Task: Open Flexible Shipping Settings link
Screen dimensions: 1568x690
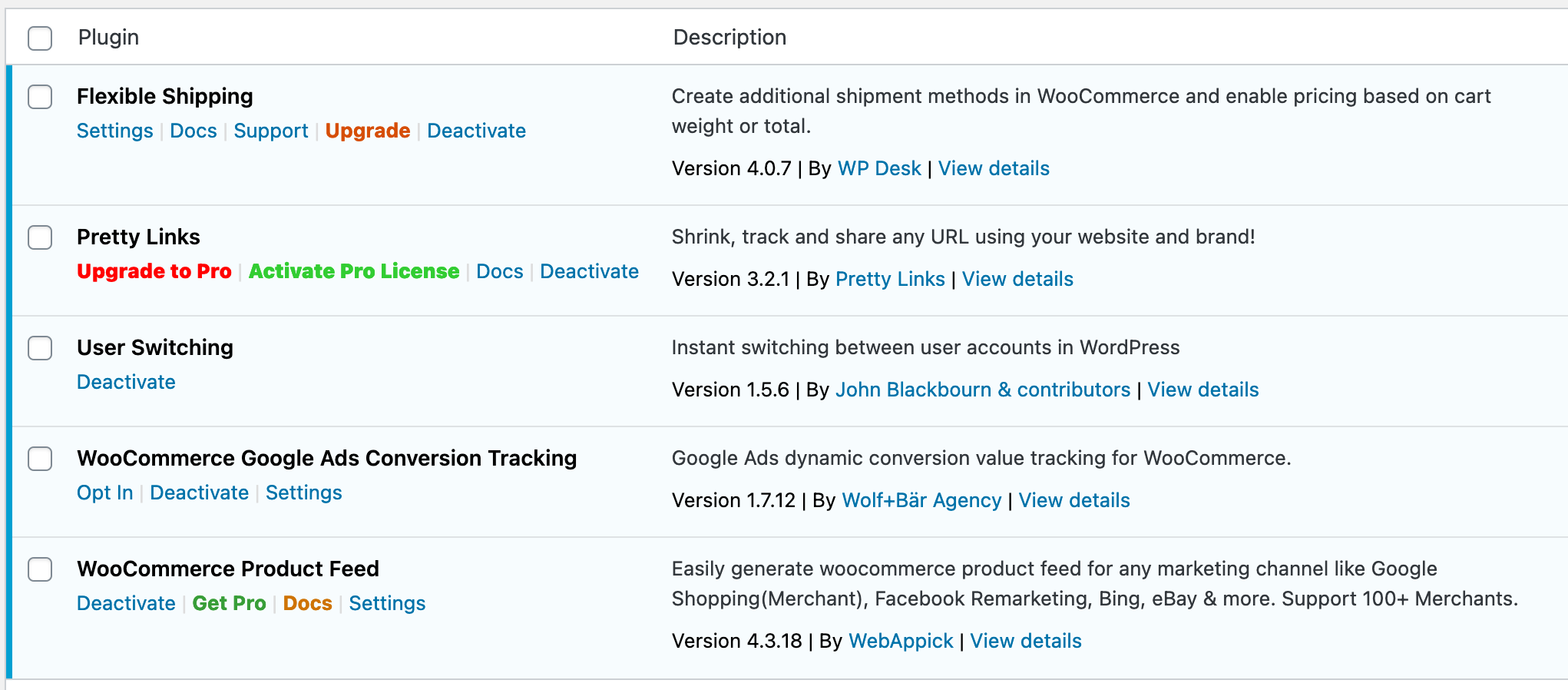Action: 115,131
